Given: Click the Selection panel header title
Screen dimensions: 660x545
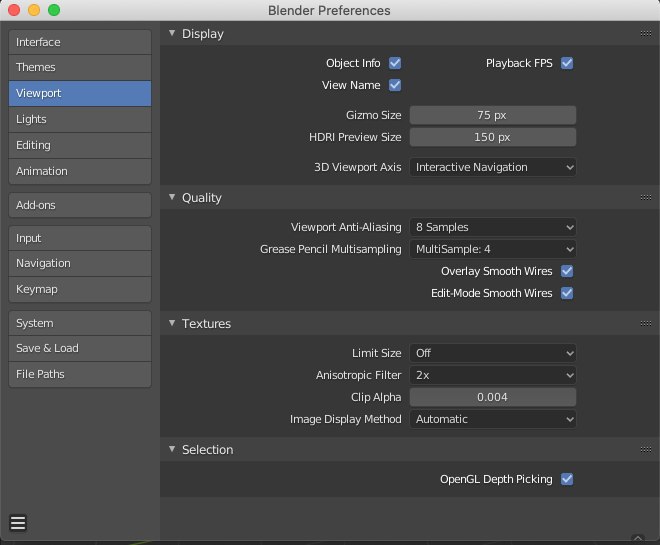Looking at the screenshot, I should [x=208, y=450].
